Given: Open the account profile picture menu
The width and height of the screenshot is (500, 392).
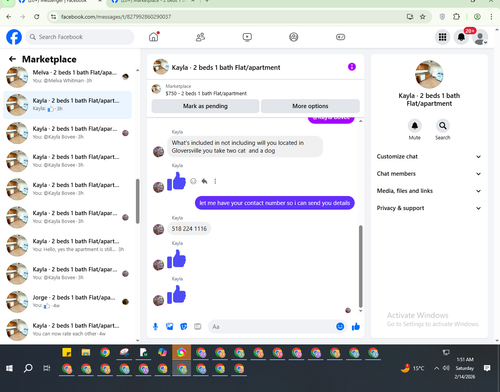Looking at the screenshot, I should [x=480, y=37].
